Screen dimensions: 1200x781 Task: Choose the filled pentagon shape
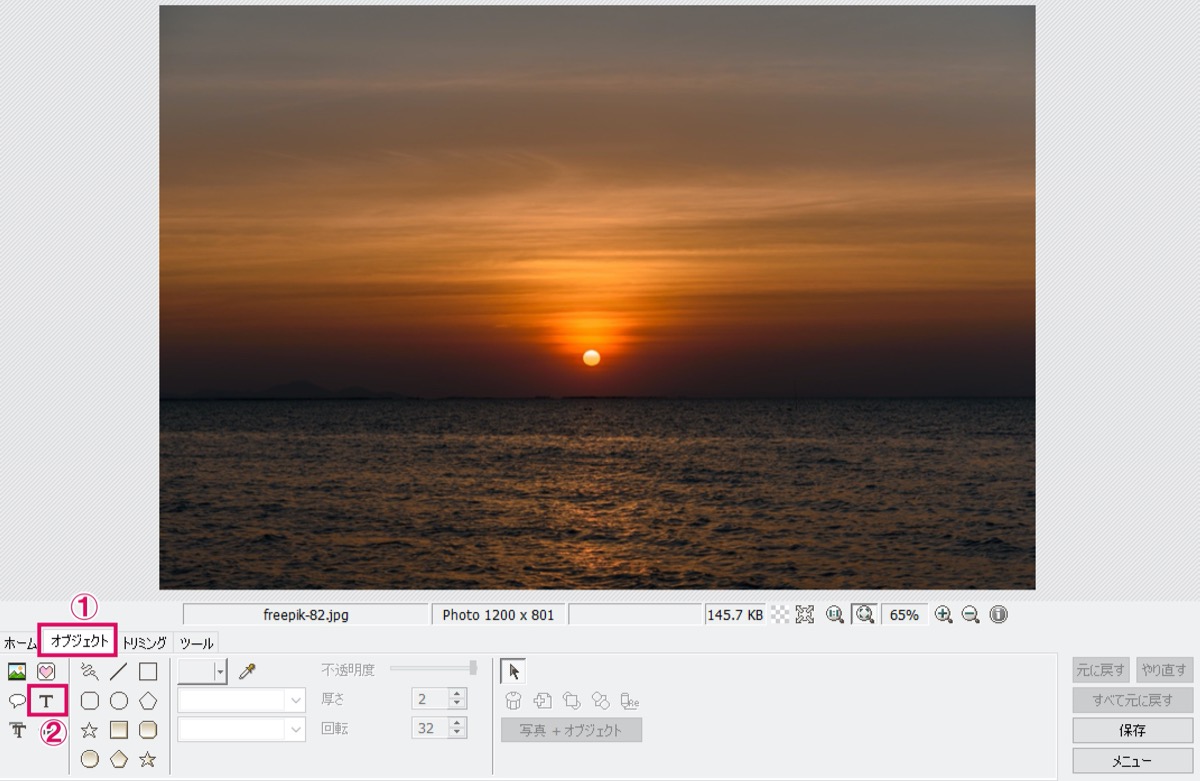118,759
